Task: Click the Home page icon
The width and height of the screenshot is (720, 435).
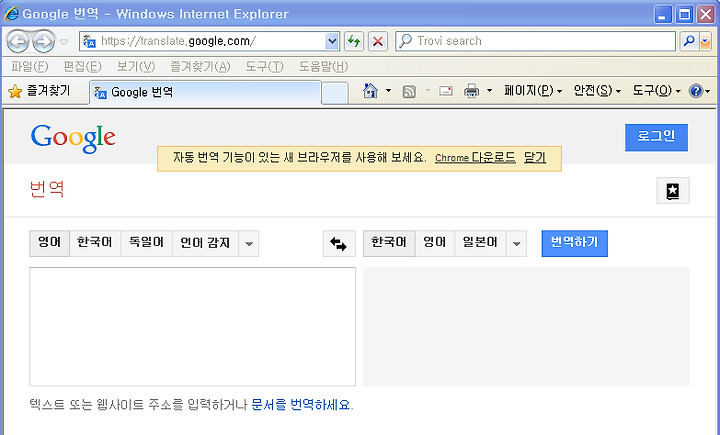Action: pyautogui.click(x=370, y=91)
